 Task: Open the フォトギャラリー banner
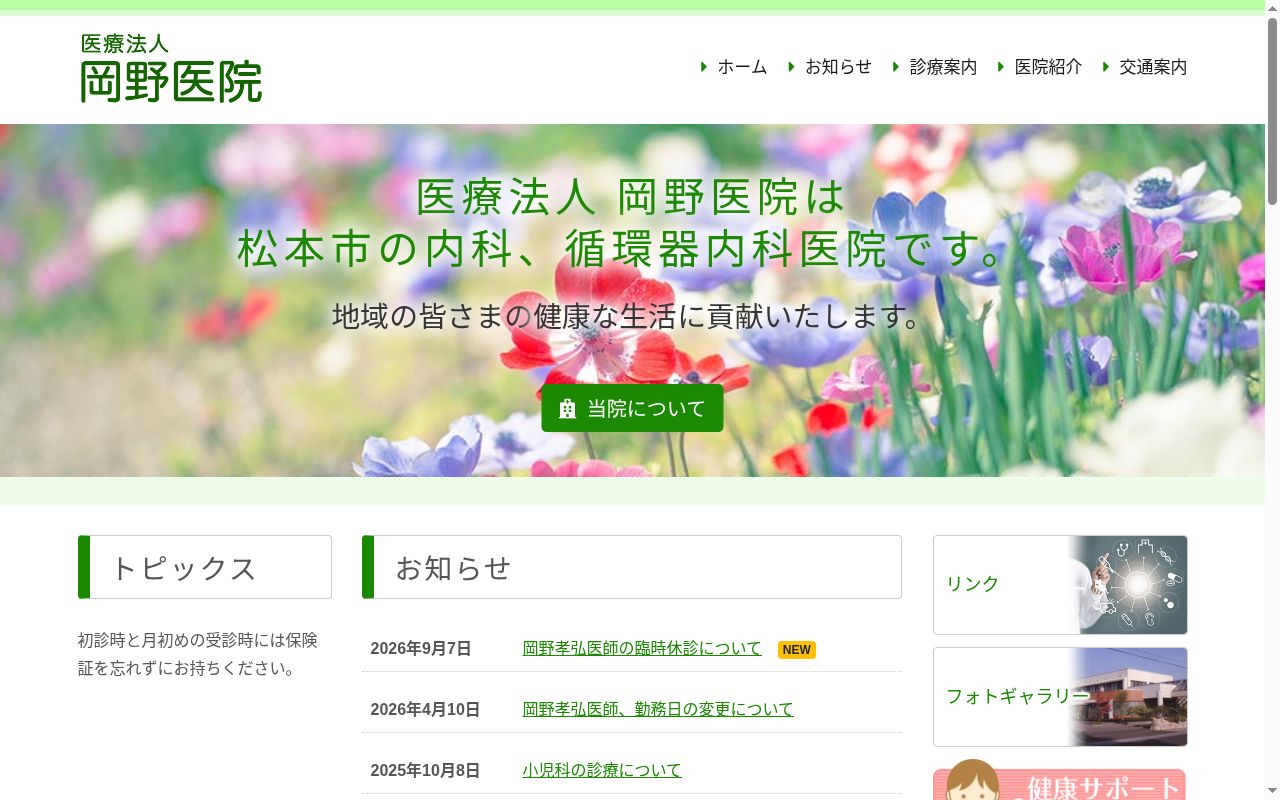pos(1060,697)
